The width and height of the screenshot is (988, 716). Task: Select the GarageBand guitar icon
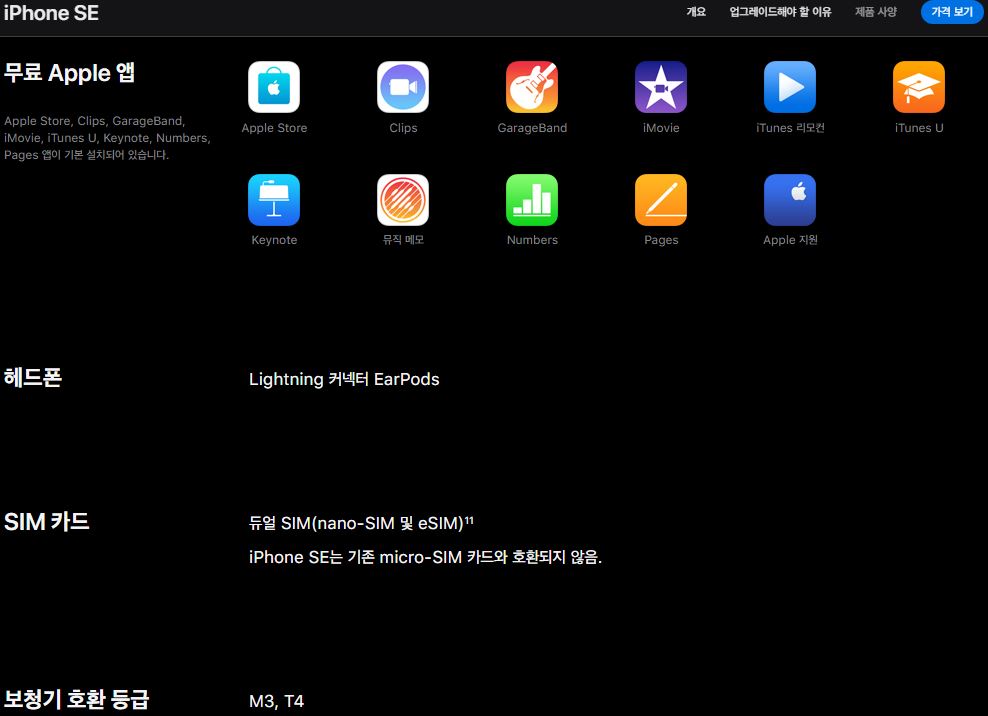pyautogui.click(x=532, y=87)
